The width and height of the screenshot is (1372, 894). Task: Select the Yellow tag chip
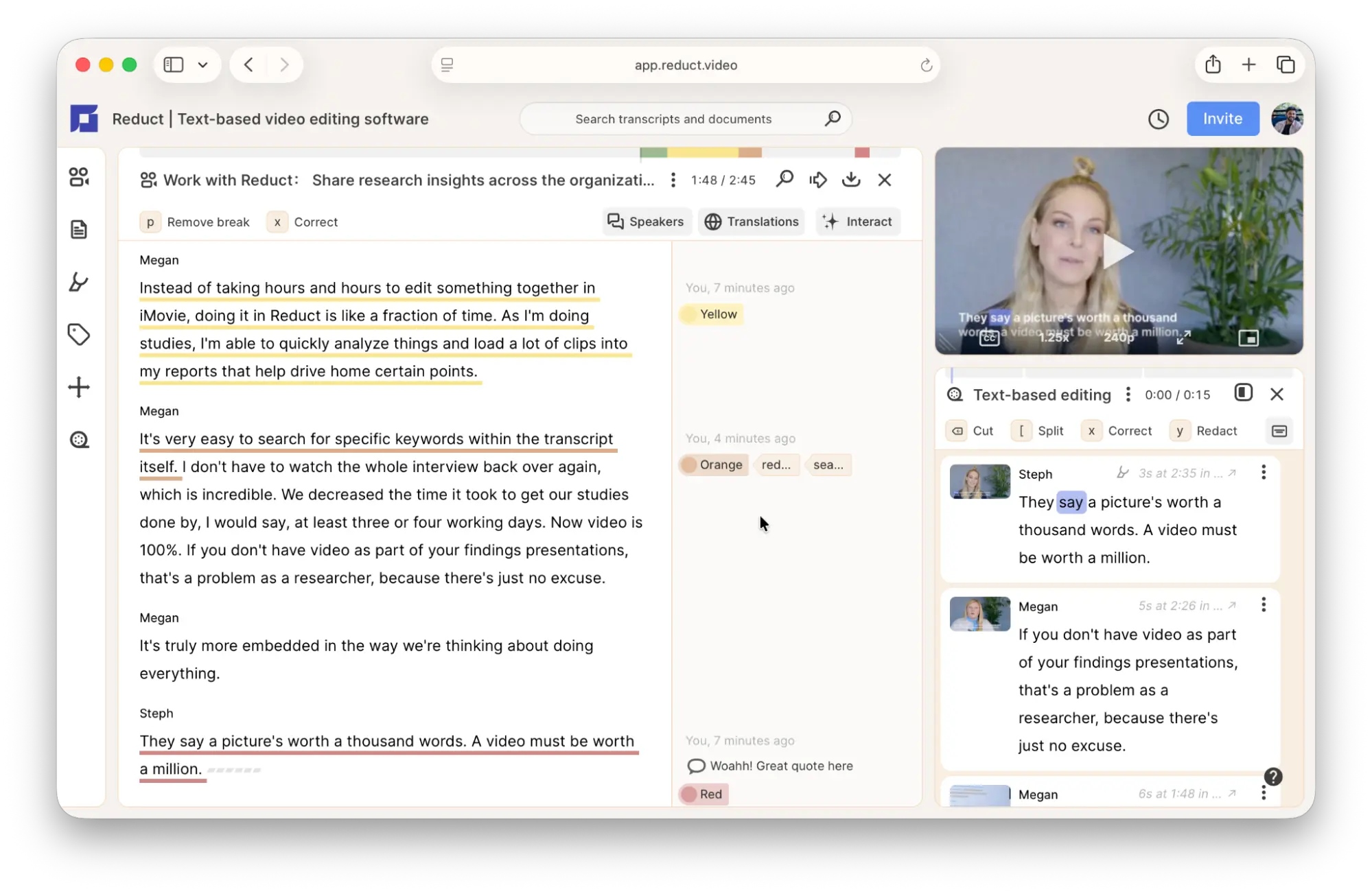(710, 314)
